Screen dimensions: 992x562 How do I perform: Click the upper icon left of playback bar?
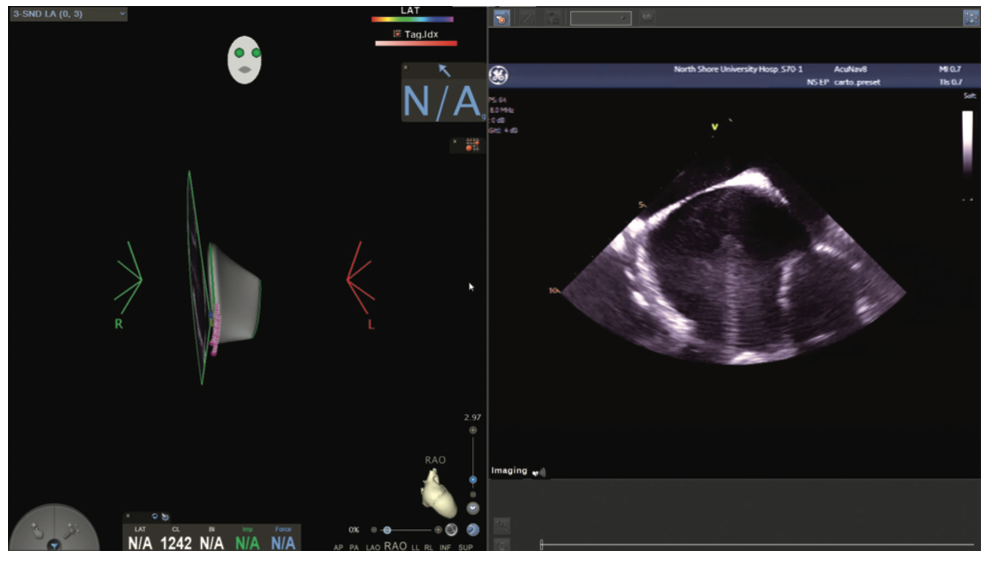pyautogui.click(x=501, y=525)
